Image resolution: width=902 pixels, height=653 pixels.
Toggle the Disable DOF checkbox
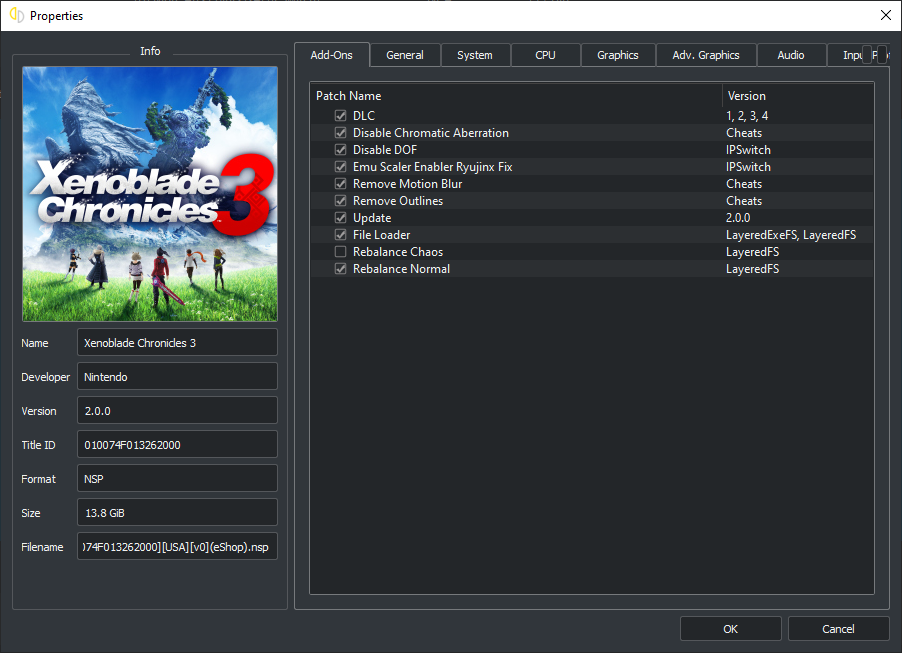pos(341,150)
